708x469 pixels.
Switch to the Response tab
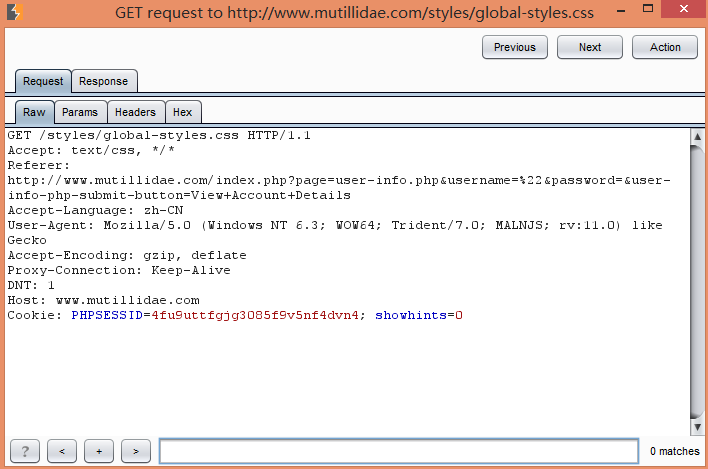(x=103, y=81)
